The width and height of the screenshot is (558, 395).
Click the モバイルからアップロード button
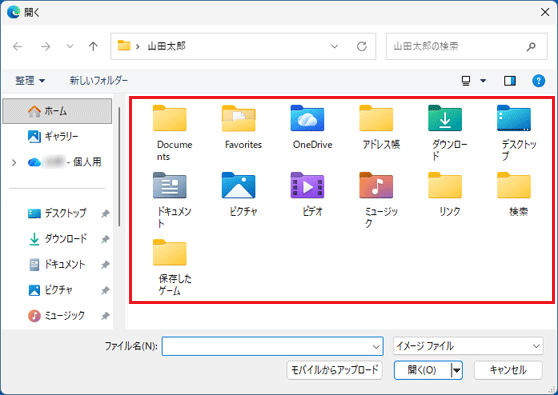pos(335,370)
